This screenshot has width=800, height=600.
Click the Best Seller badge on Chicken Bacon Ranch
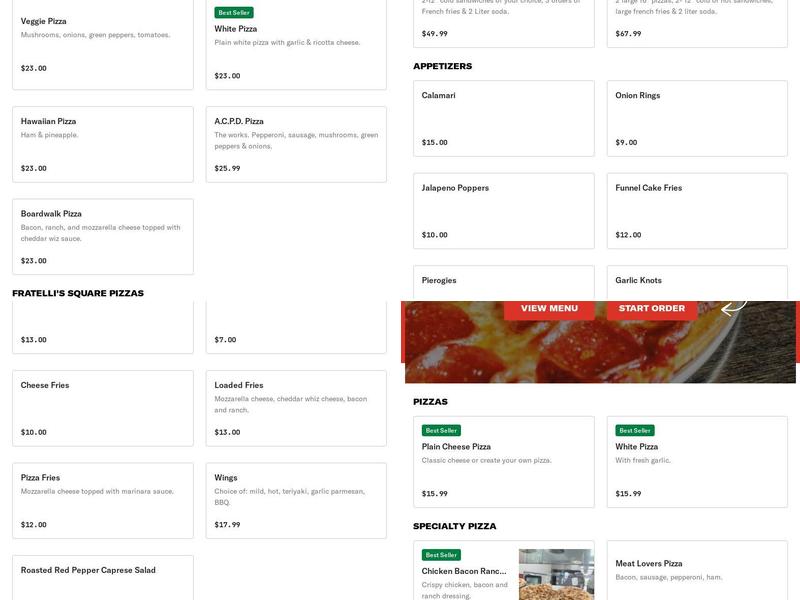point(440,554)
